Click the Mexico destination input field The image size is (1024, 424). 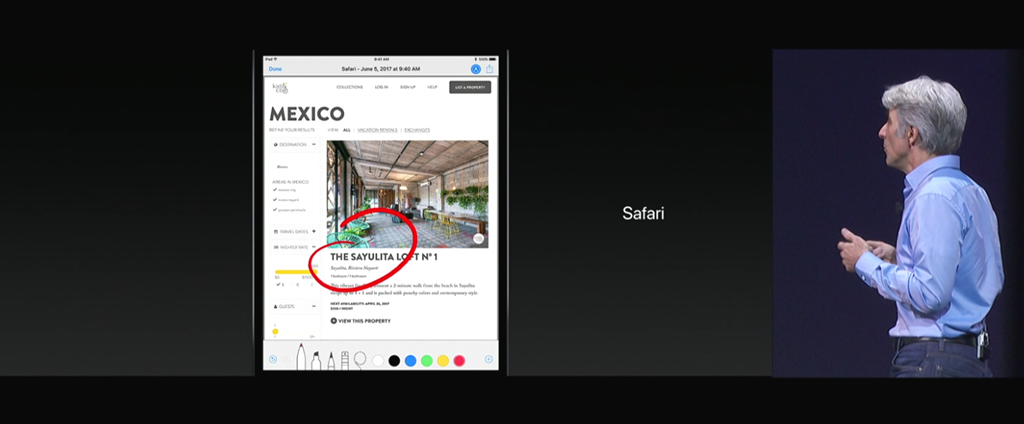pyautogui.click(x=294, y=167)
